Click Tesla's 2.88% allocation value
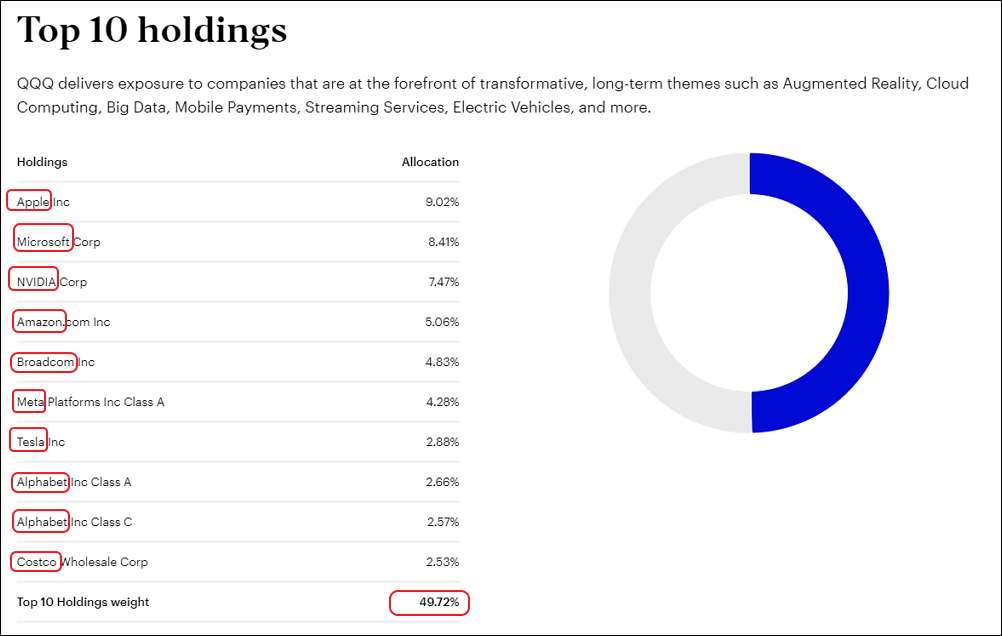 pyautogui.click(x=442, y=442)
